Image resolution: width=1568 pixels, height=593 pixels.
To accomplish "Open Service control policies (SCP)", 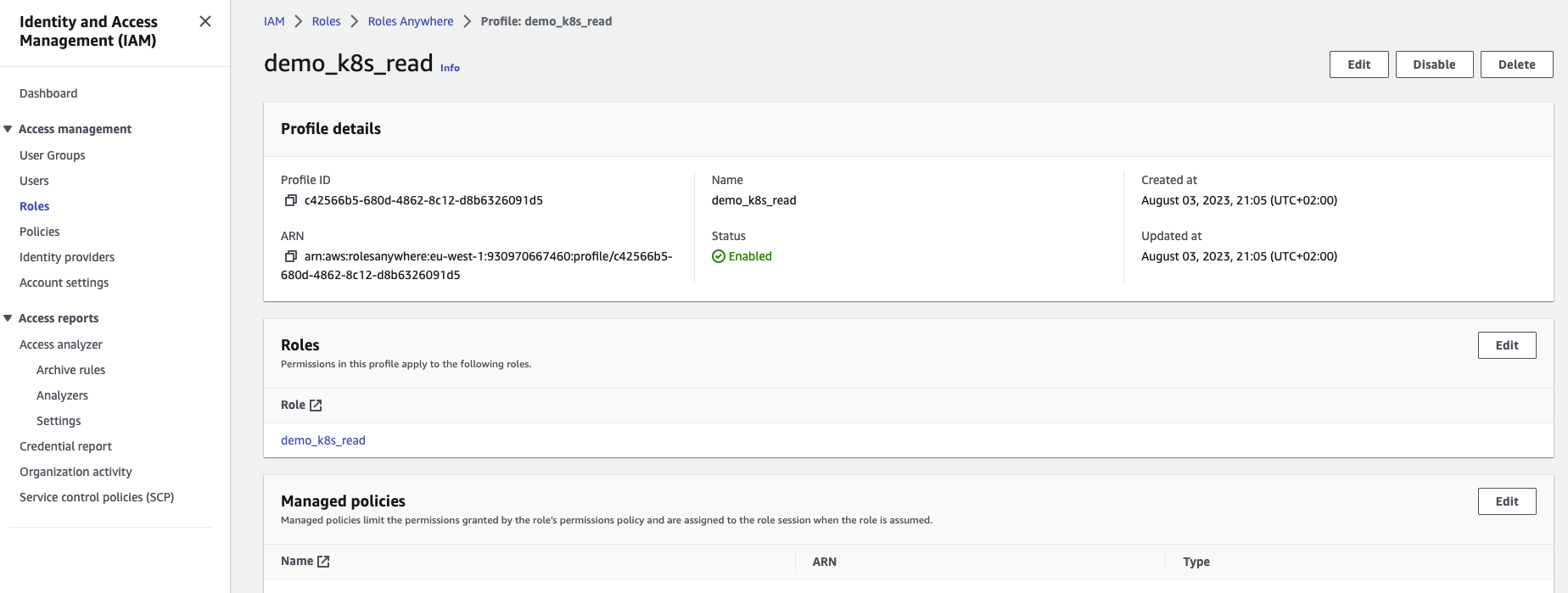I will tap(97, 497).
